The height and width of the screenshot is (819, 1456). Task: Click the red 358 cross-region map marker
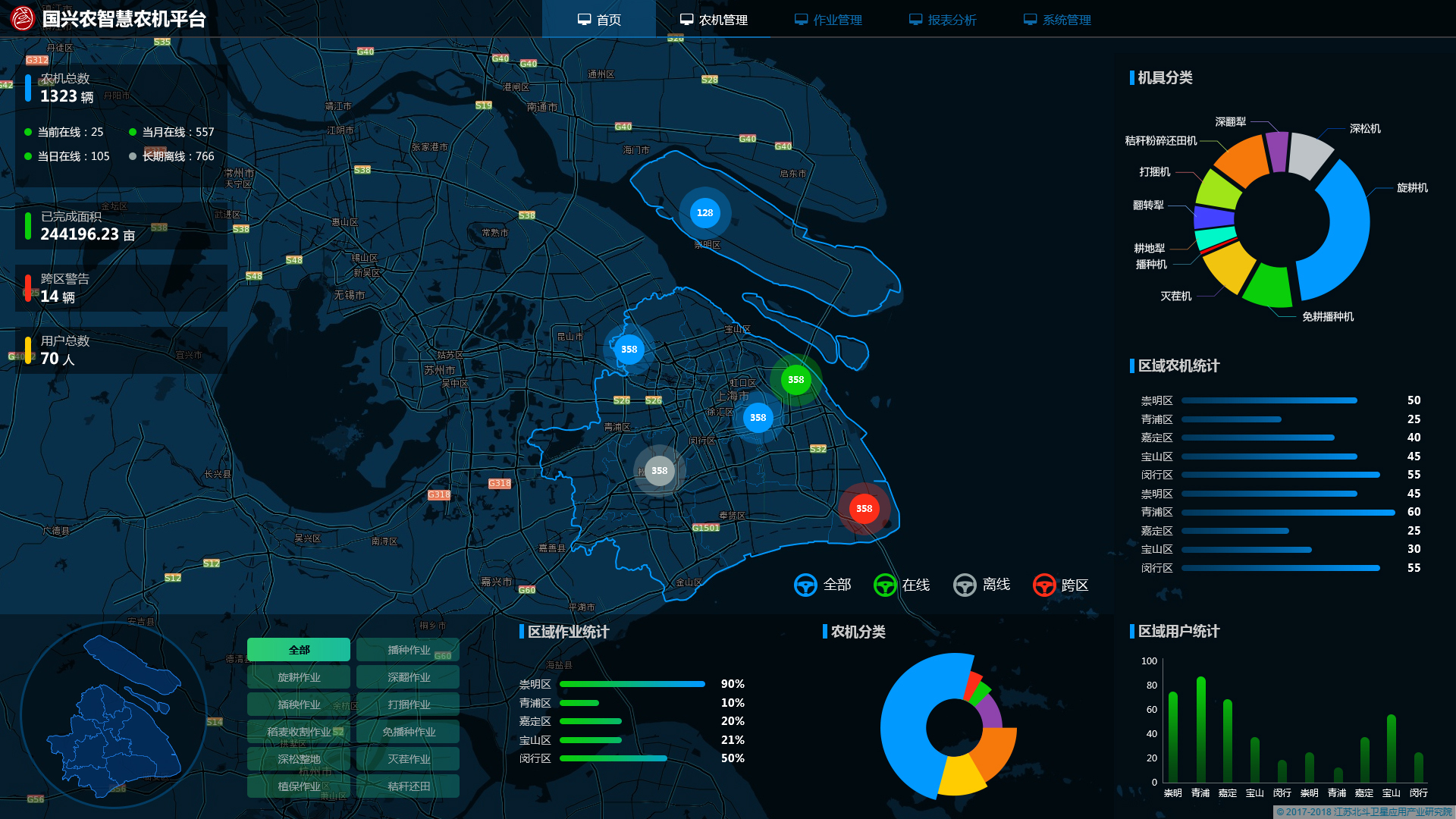[x=864, y=509]
